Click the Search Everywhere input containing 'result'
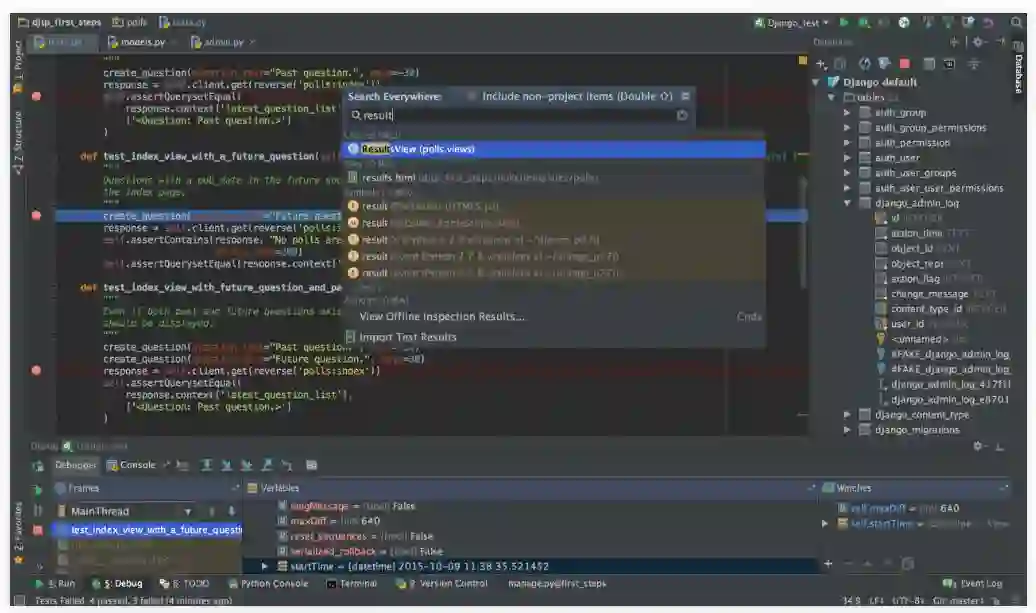 tap(519, 115)
